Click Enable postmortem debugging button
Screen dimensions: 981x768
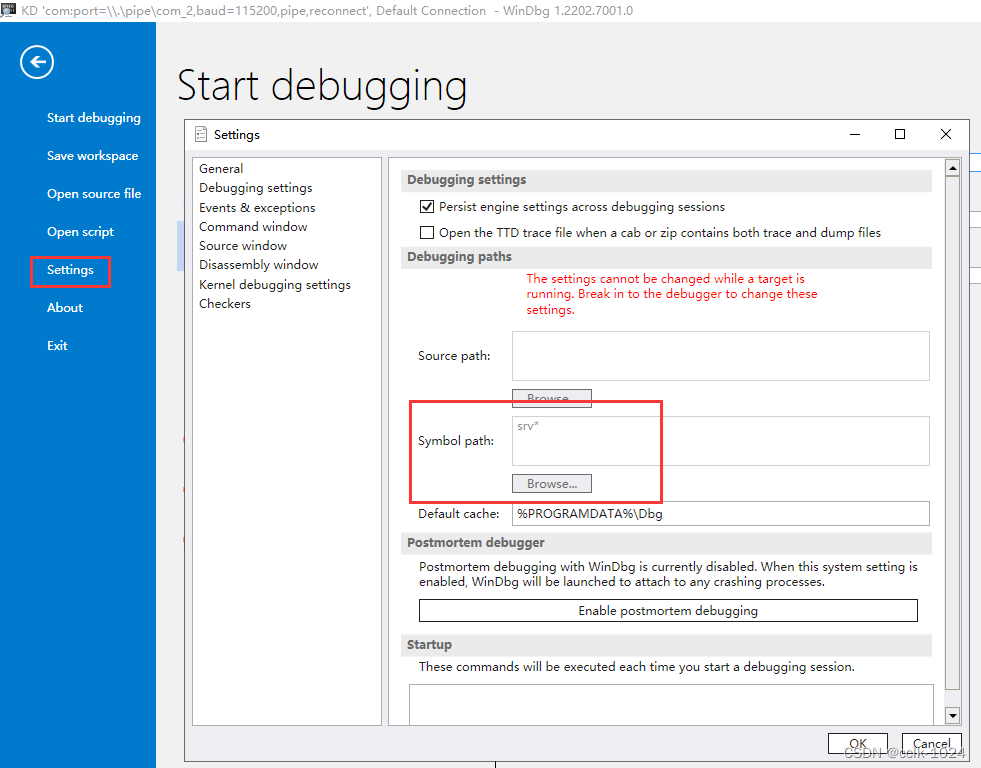pyautogui.click(x=668, y=610)
